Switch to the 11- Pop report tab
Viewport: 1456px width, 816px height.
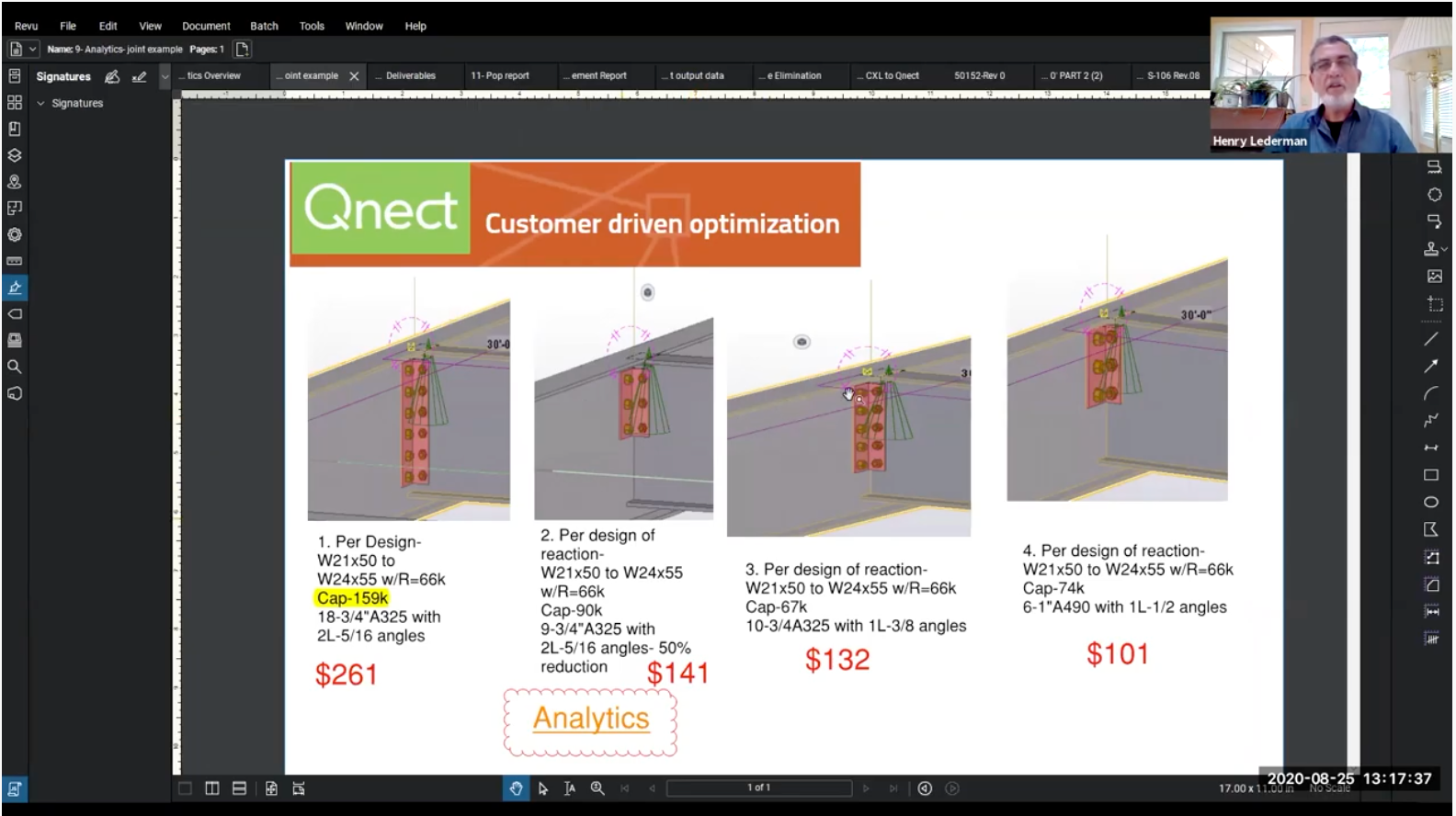(500, 76)
